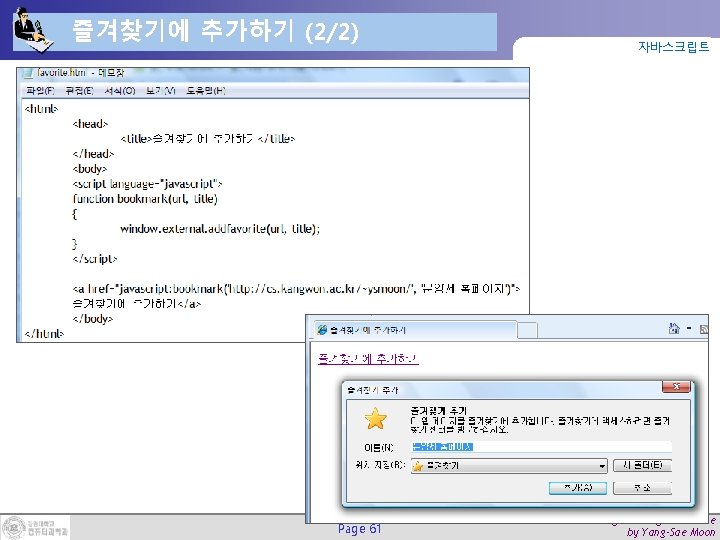Click the code line window.external.addfavorite(url, title);
Viewport: 720px width, 540px height.
click(x=220, y=229)
